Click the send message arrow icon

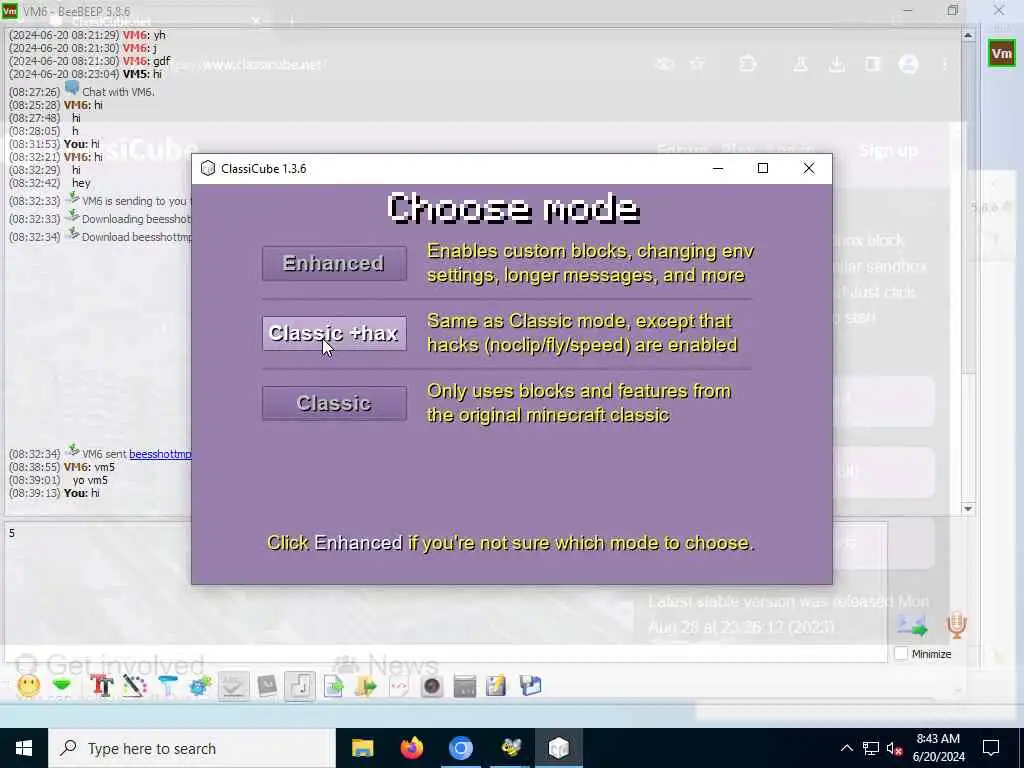click(912, 625)
